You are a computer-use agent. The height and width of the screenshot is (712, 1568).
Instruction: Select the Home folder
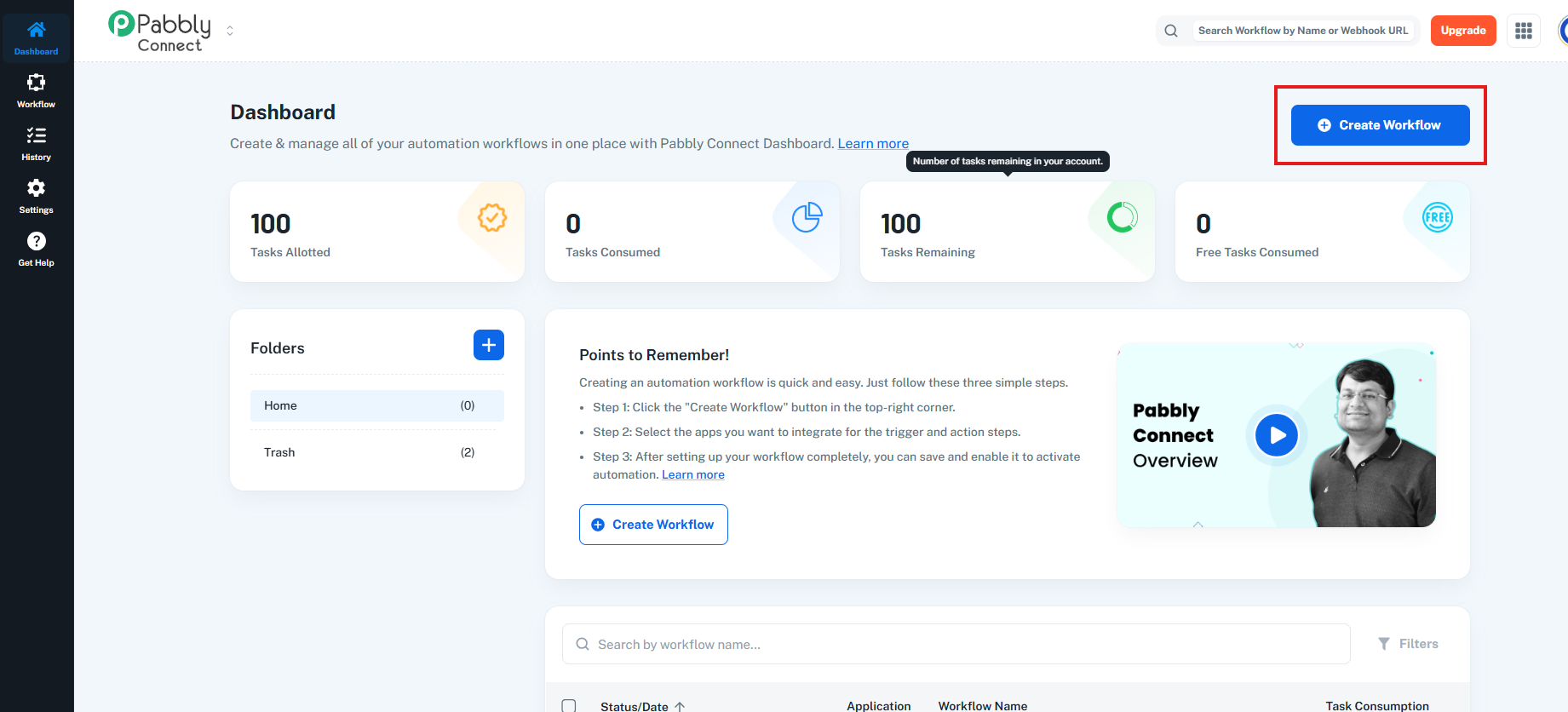click(x=376, y=405)
